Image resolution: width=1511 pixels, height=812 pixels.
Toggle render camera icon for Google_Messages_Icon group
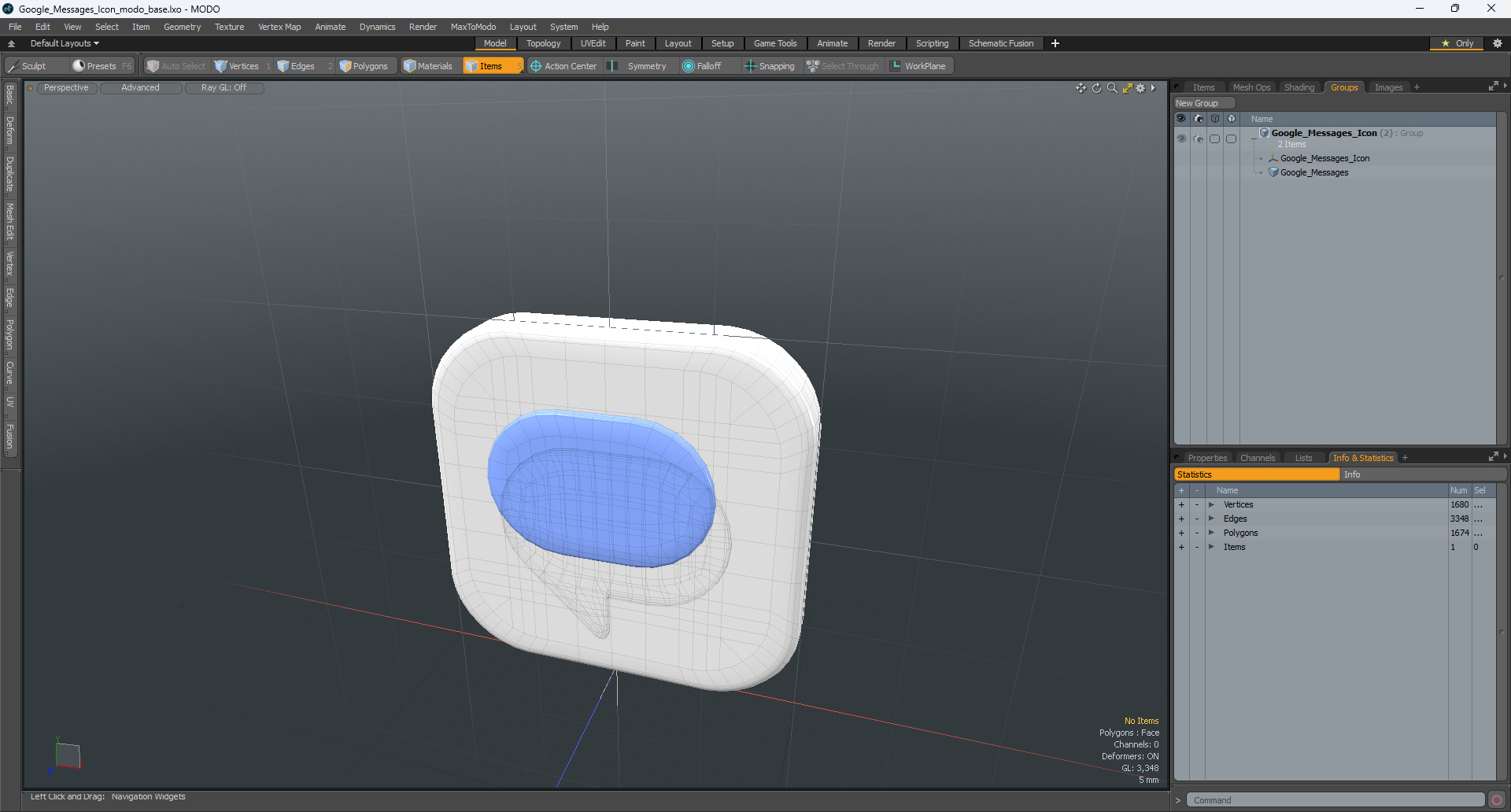point(1199,138)
